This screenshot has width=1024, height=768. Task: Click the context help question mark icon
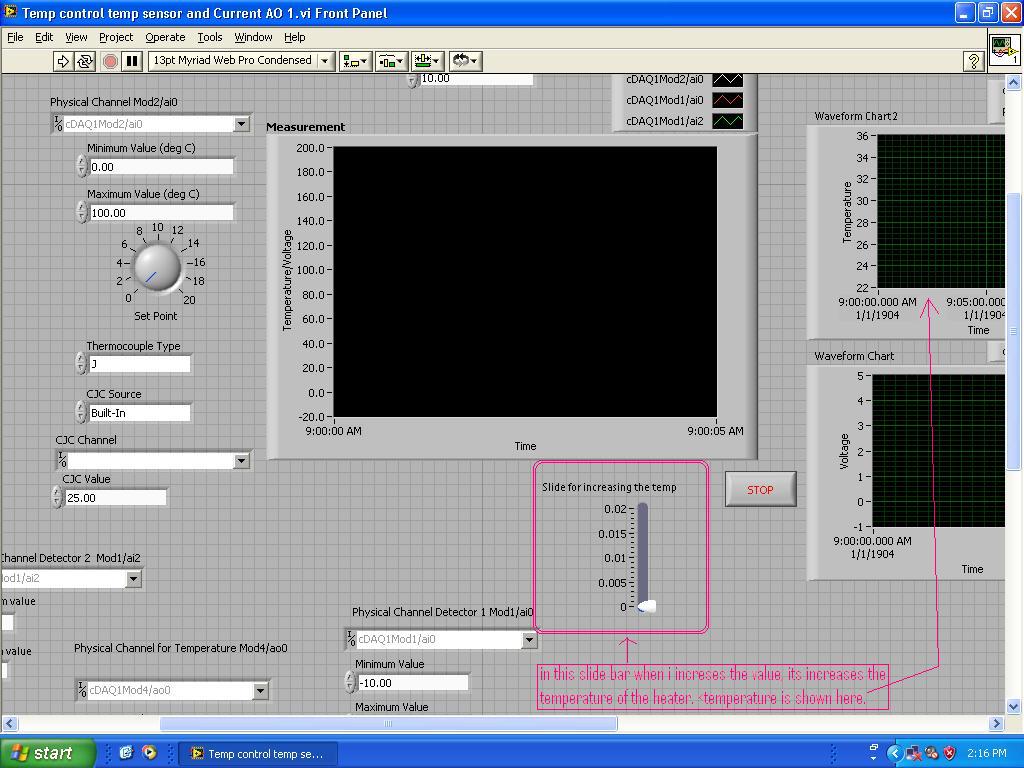[973, 61]
